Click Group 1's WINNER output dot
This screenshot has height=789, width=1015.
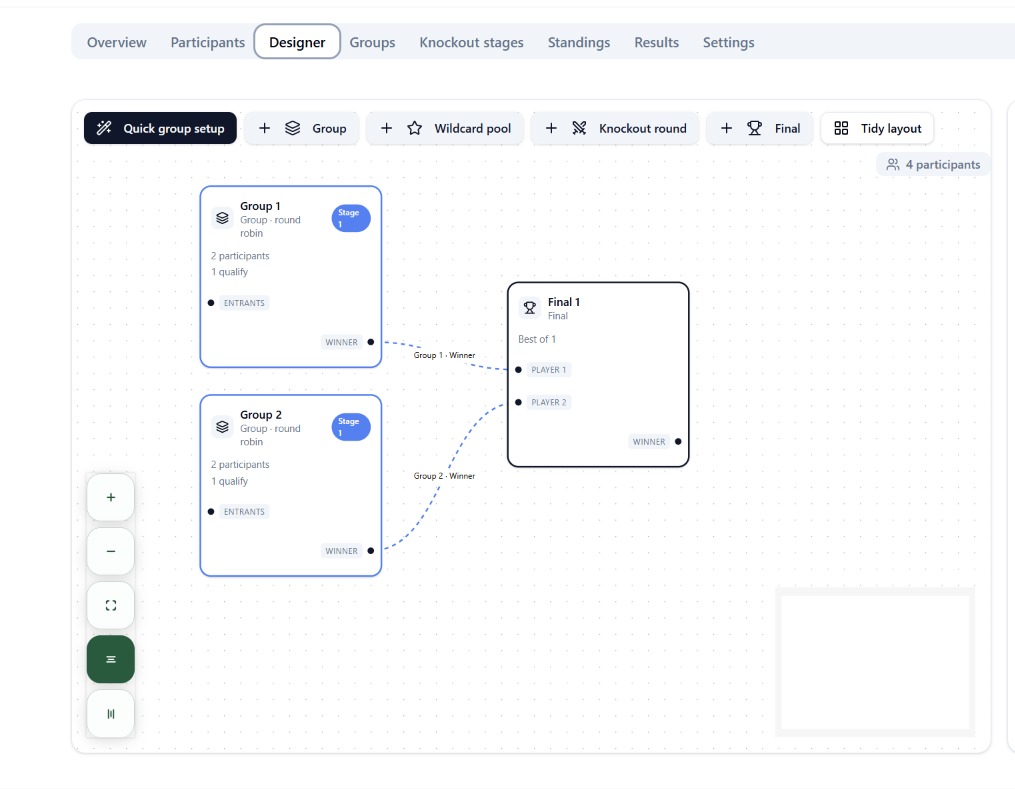(371, 342)
